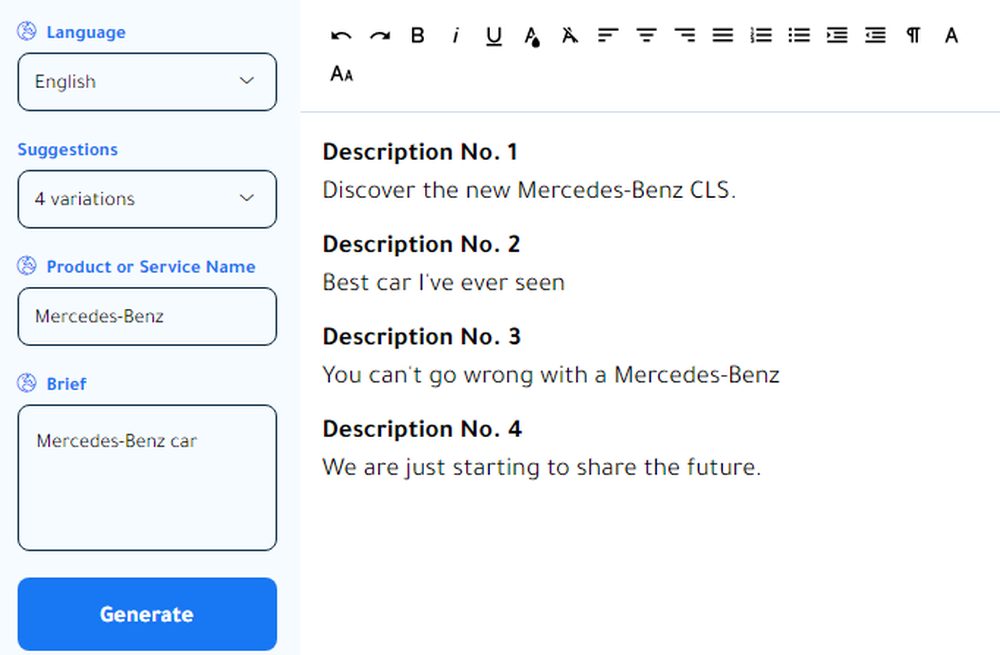Open the Language dropdown set to English

point(147,82)
